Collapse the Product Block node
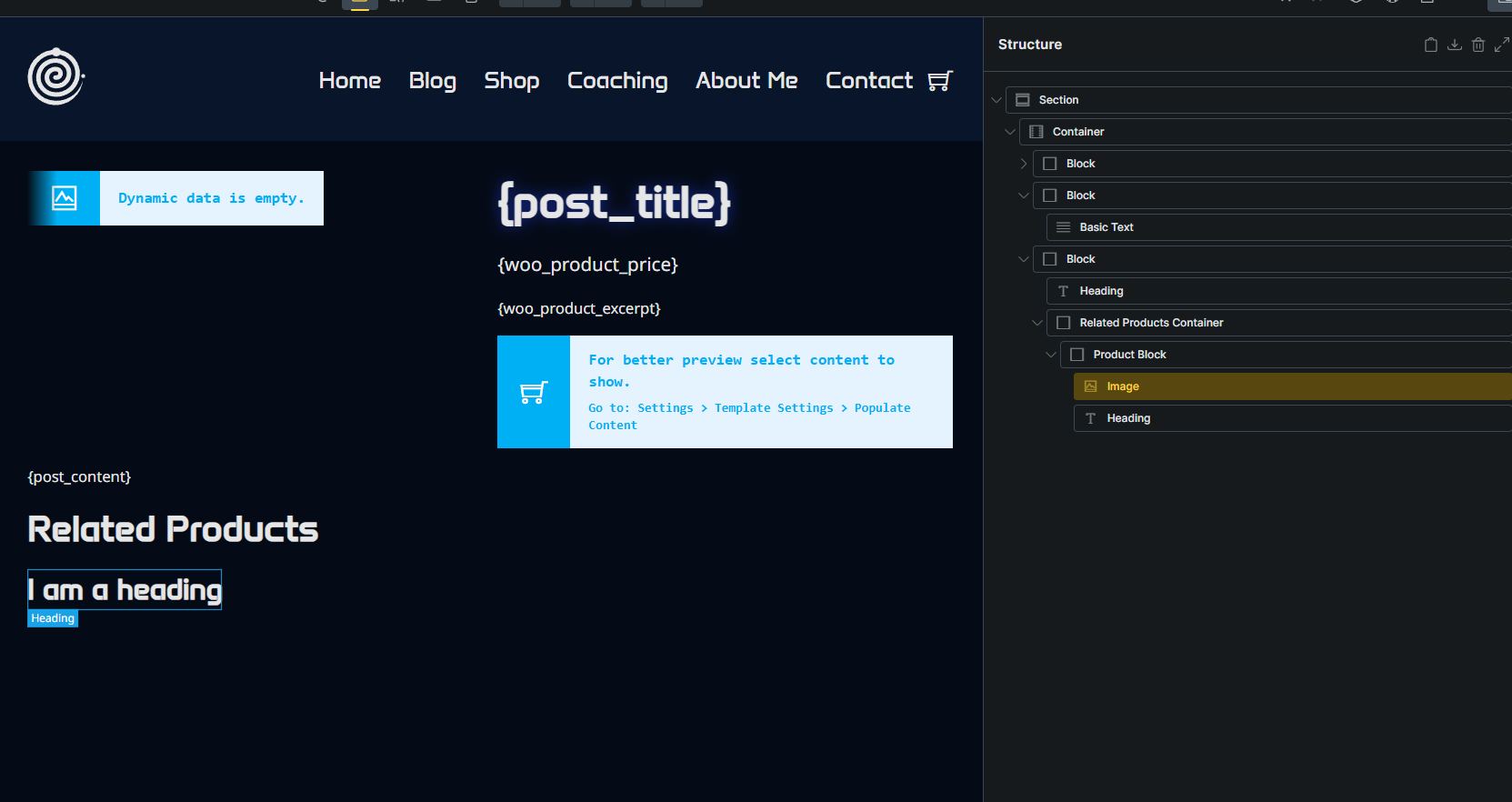This screenshot has width=1512, height=802. point(1051,355)
